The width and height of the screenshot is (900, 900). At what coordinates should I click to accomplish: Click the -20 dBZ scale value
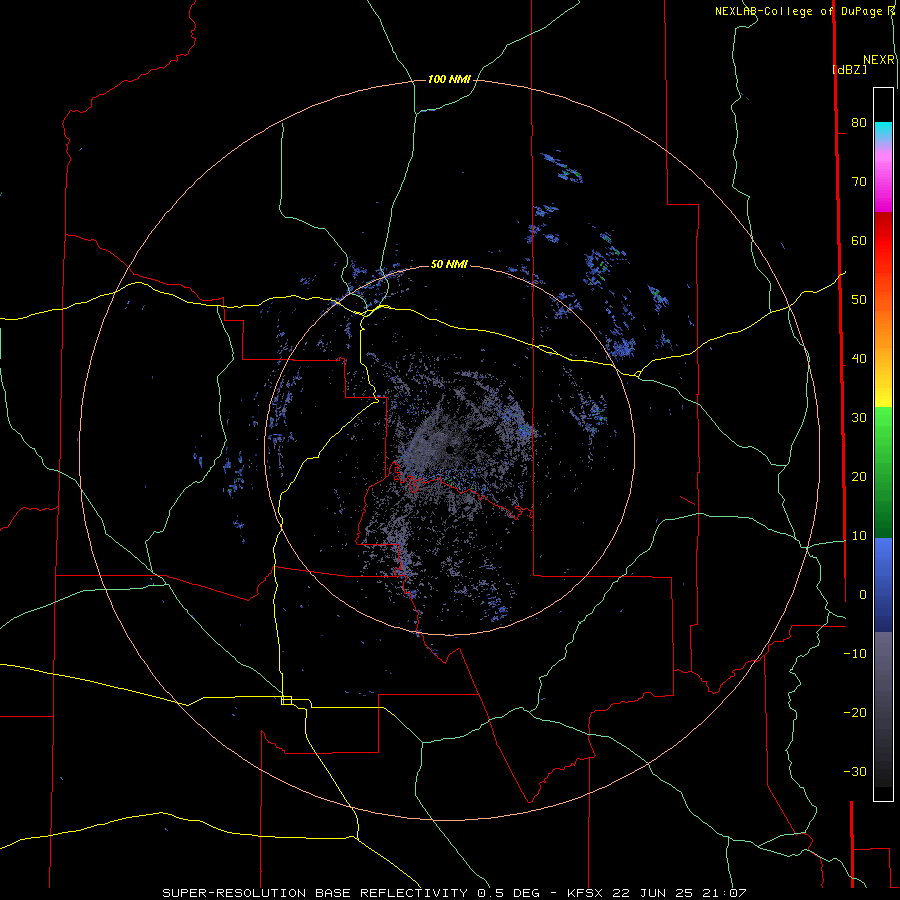[x=855, y=713]
